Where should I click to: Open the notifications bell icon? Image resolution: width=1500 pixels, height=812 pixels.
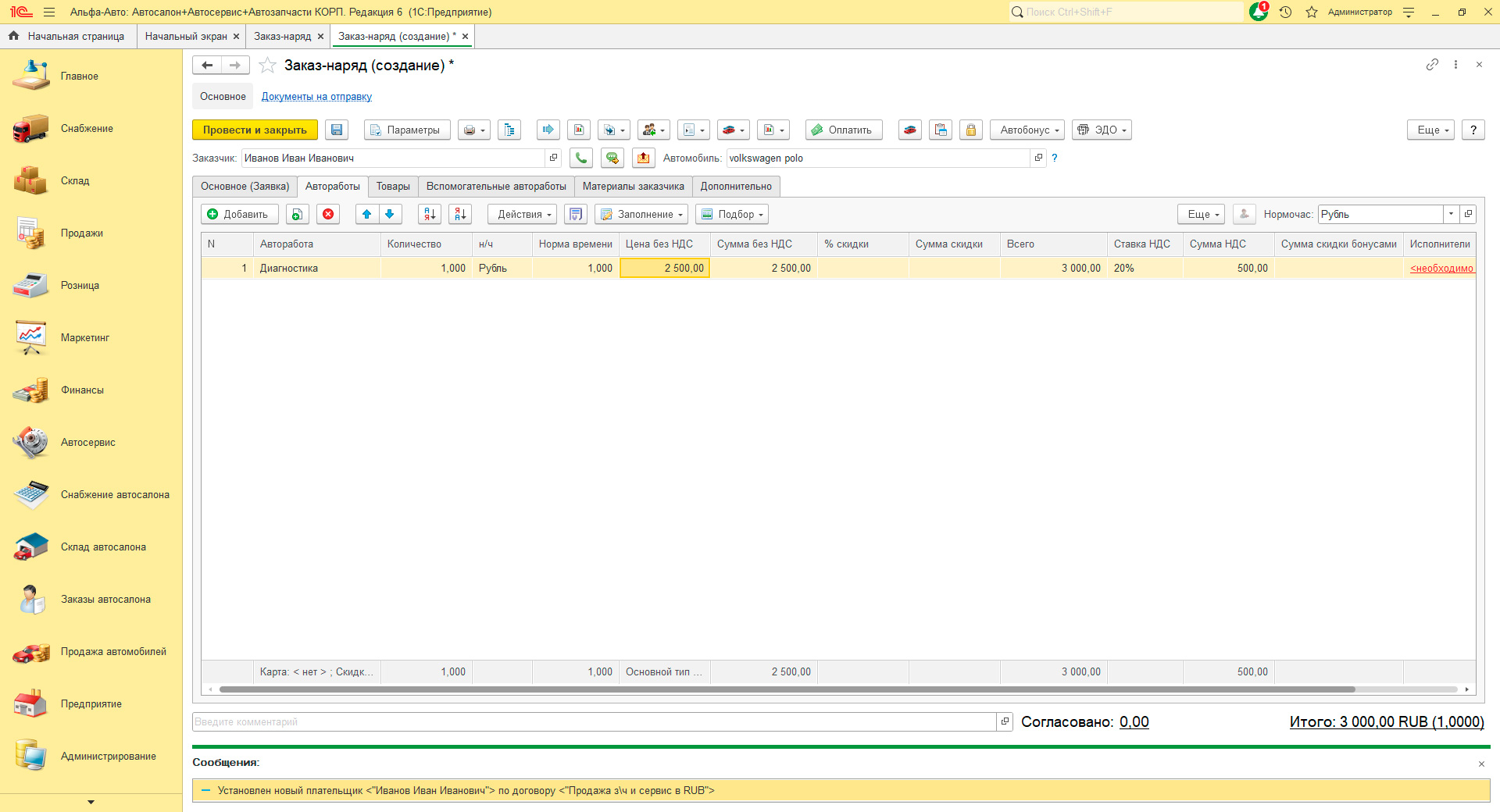point(1259,12)
